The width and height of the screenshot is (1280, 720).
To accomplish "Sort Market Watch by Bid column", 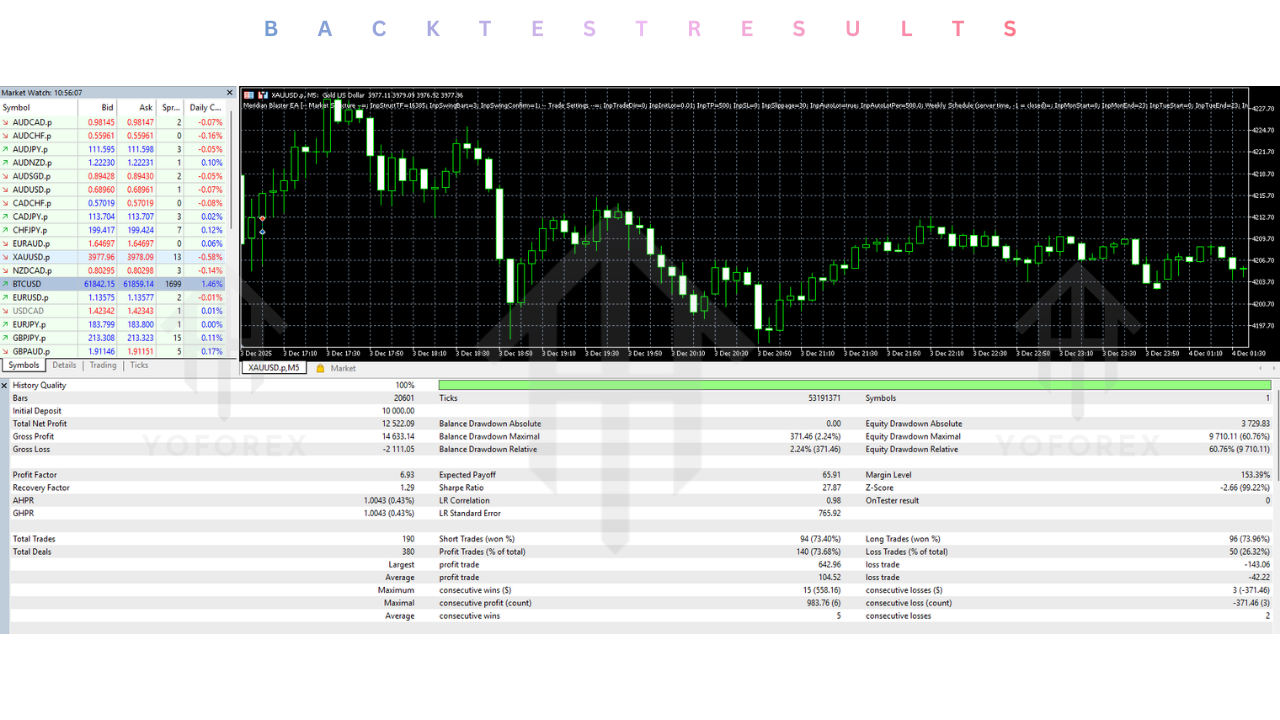I will click(97, 107).
